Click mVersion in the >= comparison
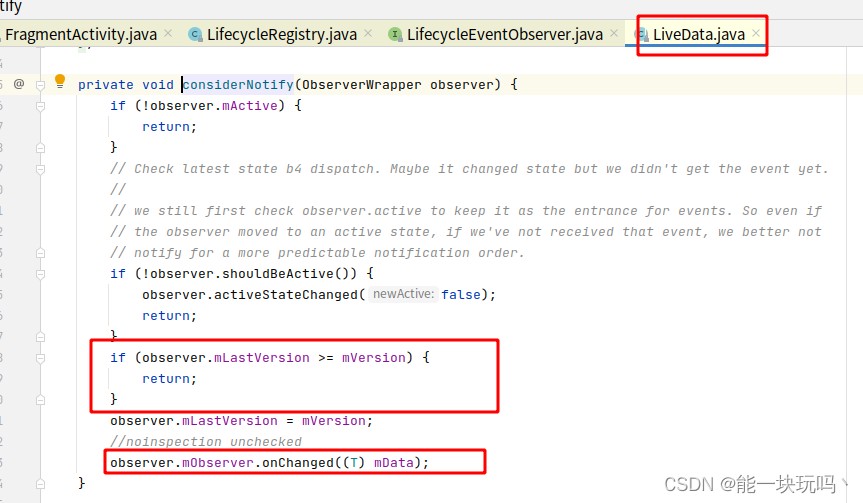This screenshot has height=503, width=863. [374, 358]
